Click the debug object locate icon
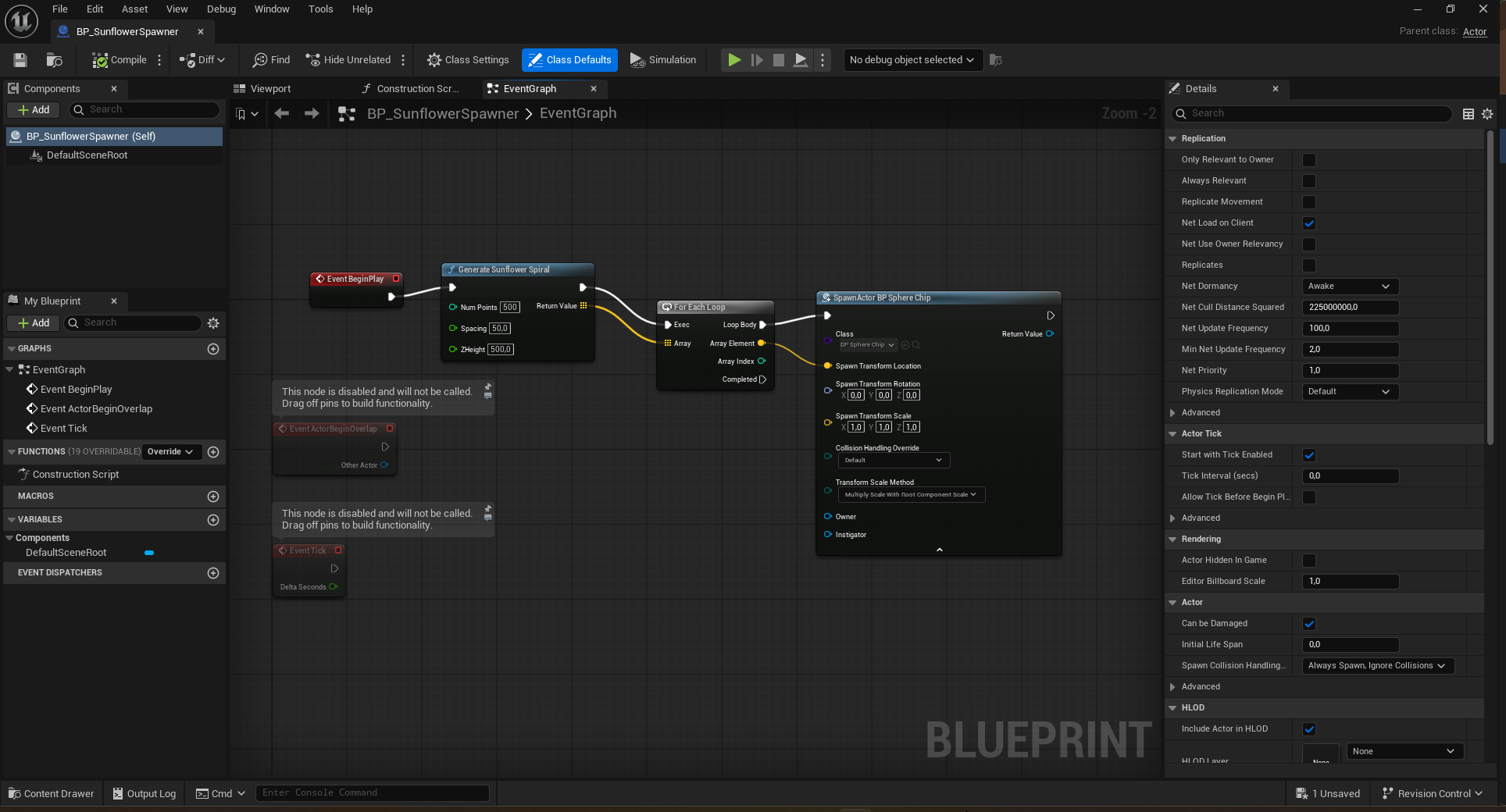1506x812 pixels. click(996, 60)
